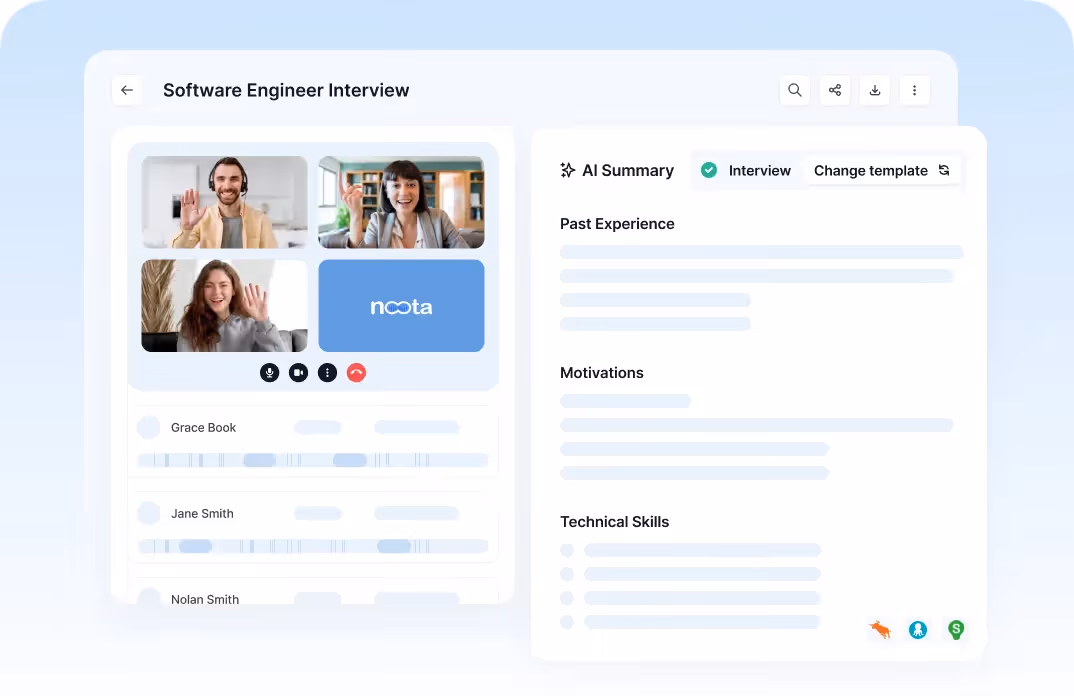Click the green S integration icon
Screen dimensions: 1074x696
956,630
